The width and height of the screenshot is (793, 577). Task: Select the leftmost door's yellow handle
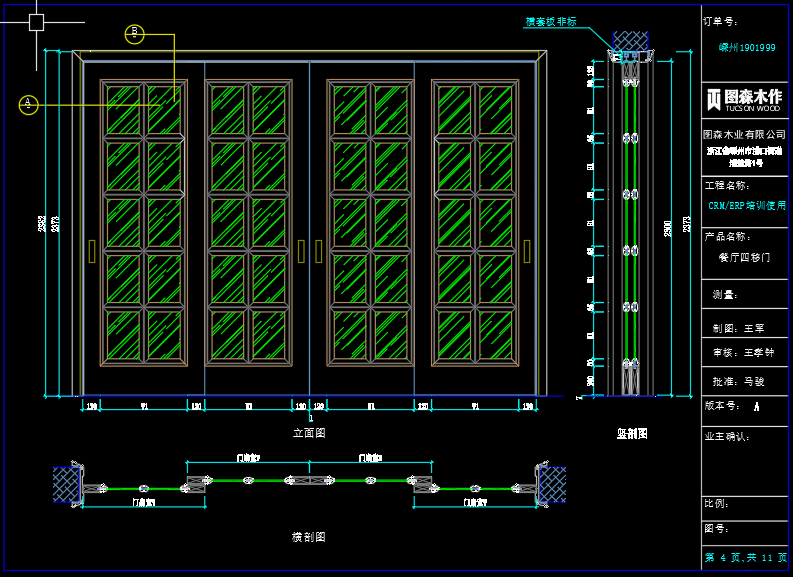coord(92,249)
